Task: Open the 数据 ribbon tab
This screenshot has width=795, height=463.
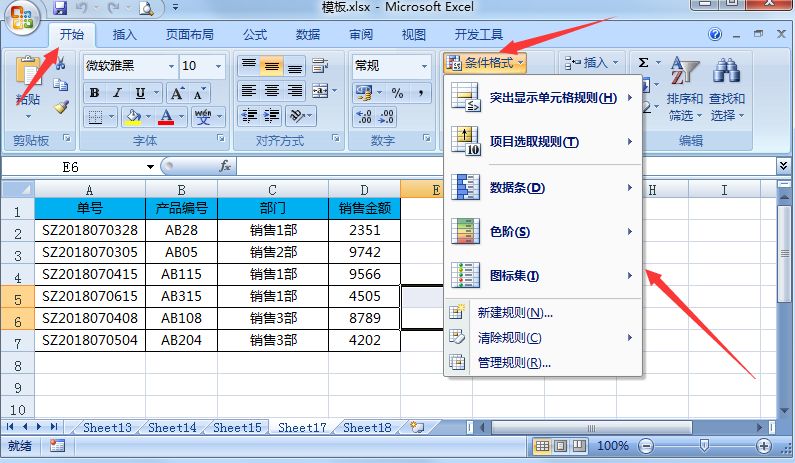Action: (308, 34)
